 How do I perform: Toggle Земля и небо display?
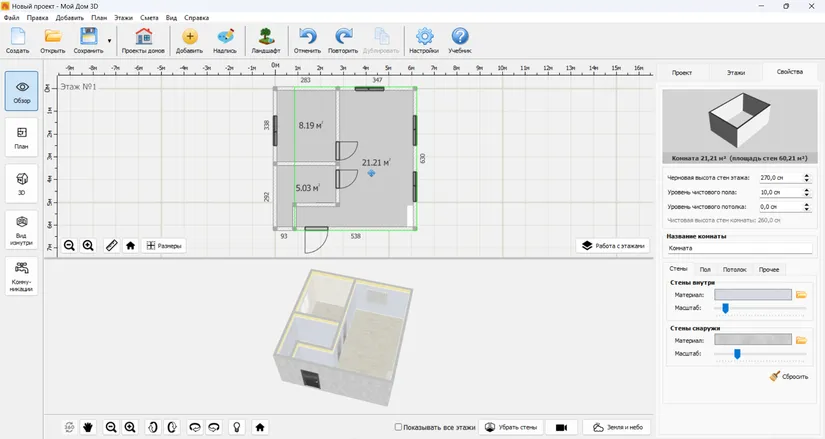617,427
